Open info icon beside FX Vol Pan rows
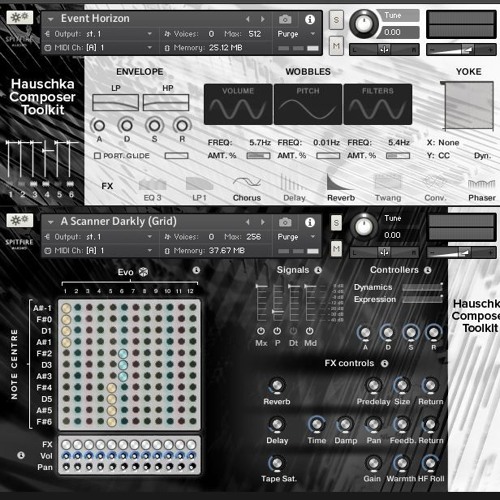This screenshot has height=500, width=500. tap(21, 455)
